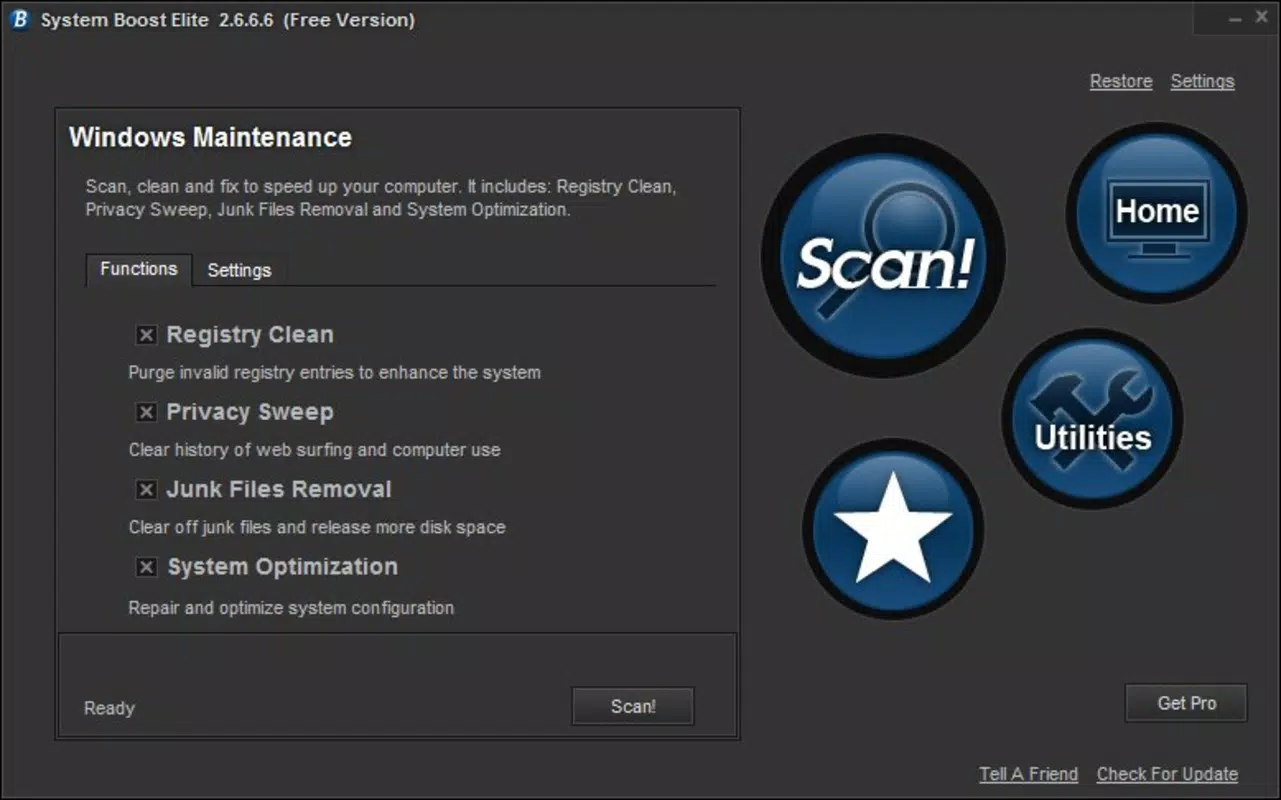Open the Settings link next to Restore
The height and width of the screenshot is (800, 1281).
[x=1202, y=82]
